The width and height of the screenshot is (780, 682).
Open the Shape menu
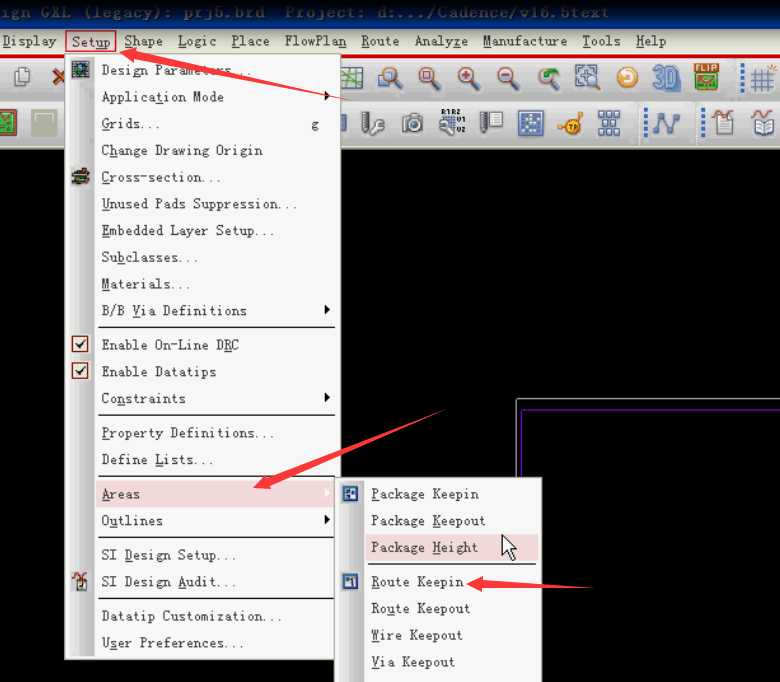pos(143,41)
